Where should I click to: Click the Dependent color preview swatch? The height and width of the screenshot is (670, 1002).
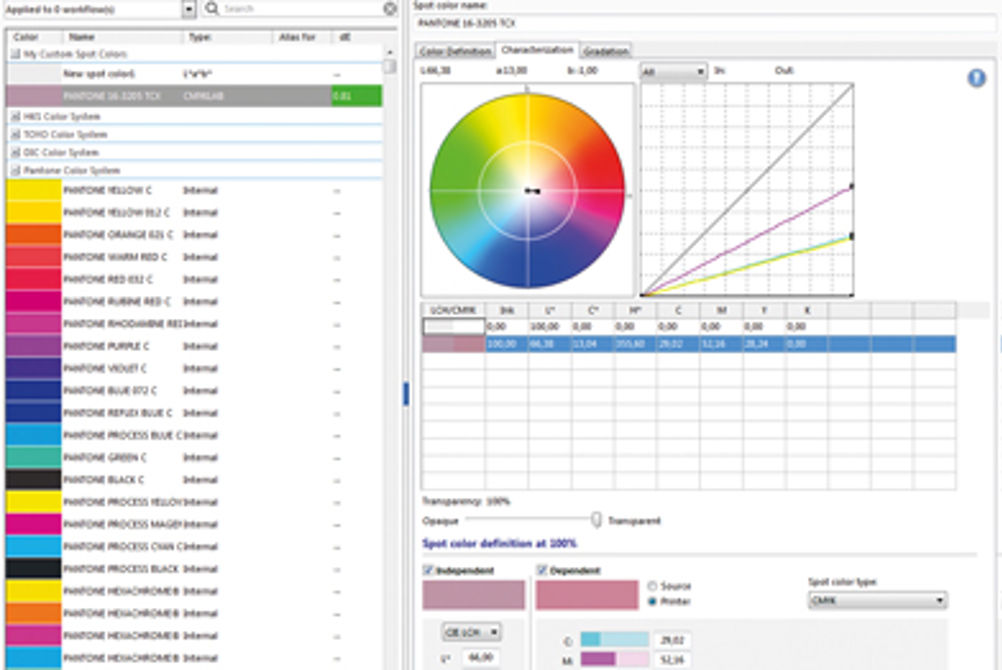[587, 595]
